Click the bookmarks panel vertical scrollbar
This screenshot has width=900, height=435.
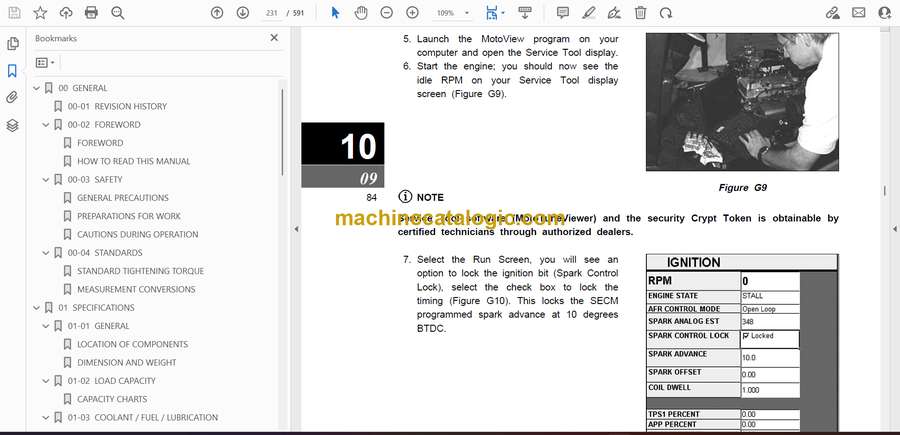point(282,132)
